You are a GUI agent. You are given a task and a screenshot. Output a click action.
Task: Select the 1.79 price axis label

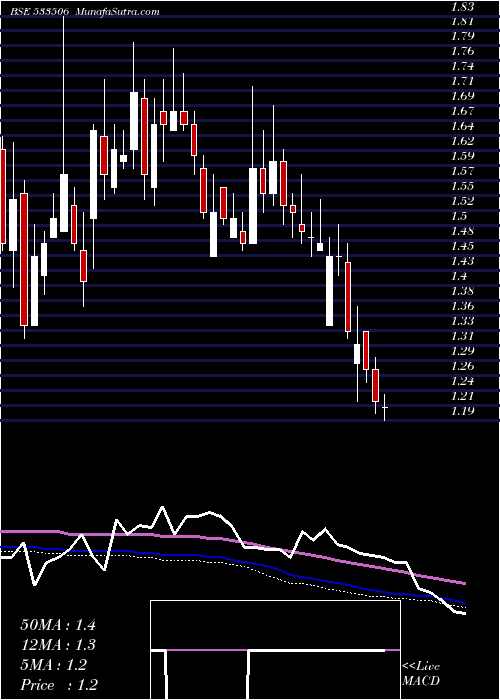[x=462, y=36]
